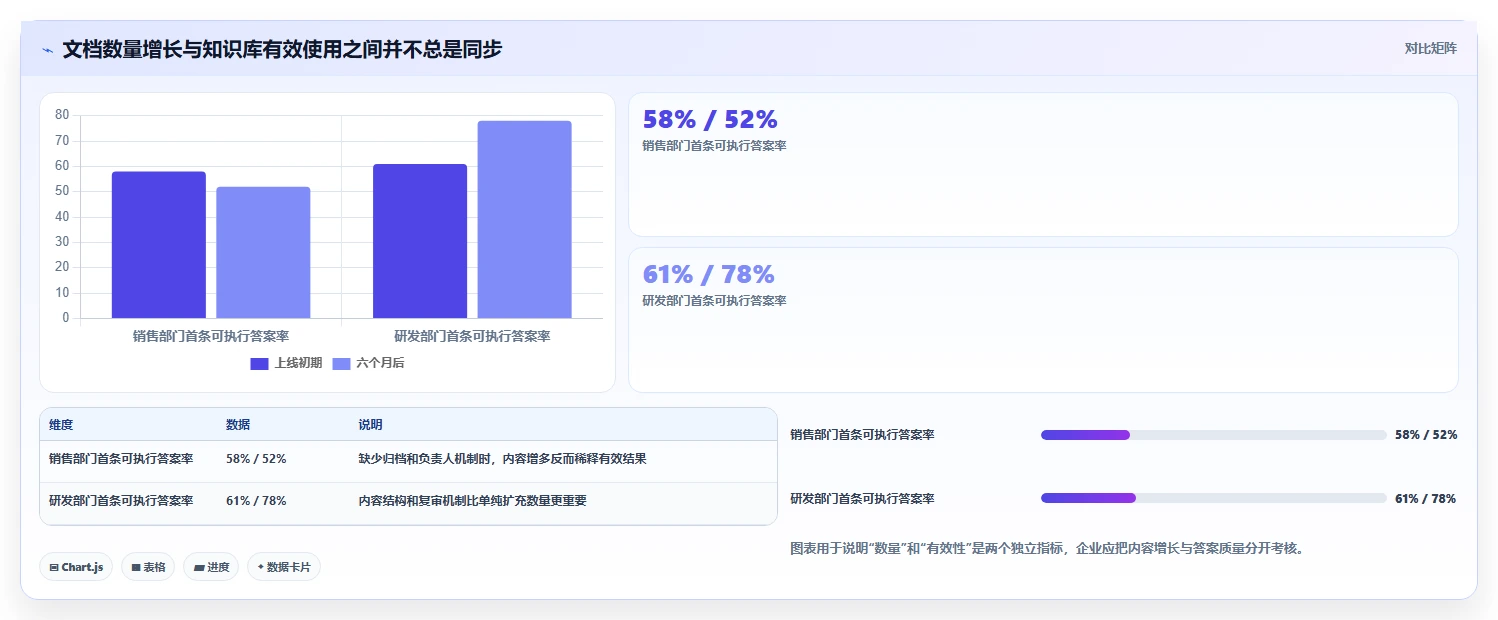Click the 销售部门首条可执行答案率 chart axis label
This screenshot has width=1498, height=620.
pos(211,336)
